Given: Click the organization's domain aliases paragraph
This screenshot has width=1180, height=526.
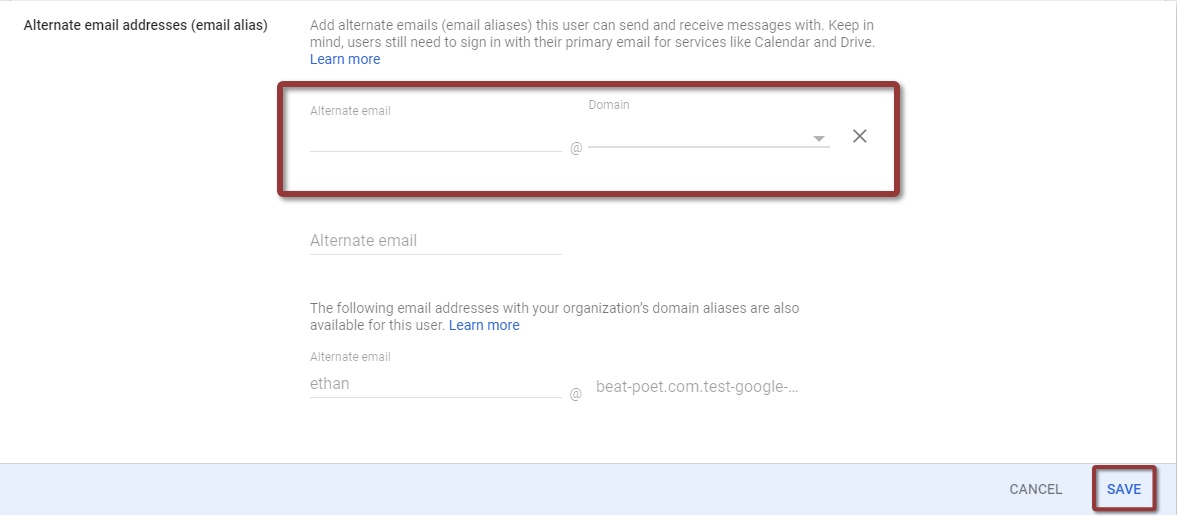Looking at the screenshot, I should pos(555,316).
